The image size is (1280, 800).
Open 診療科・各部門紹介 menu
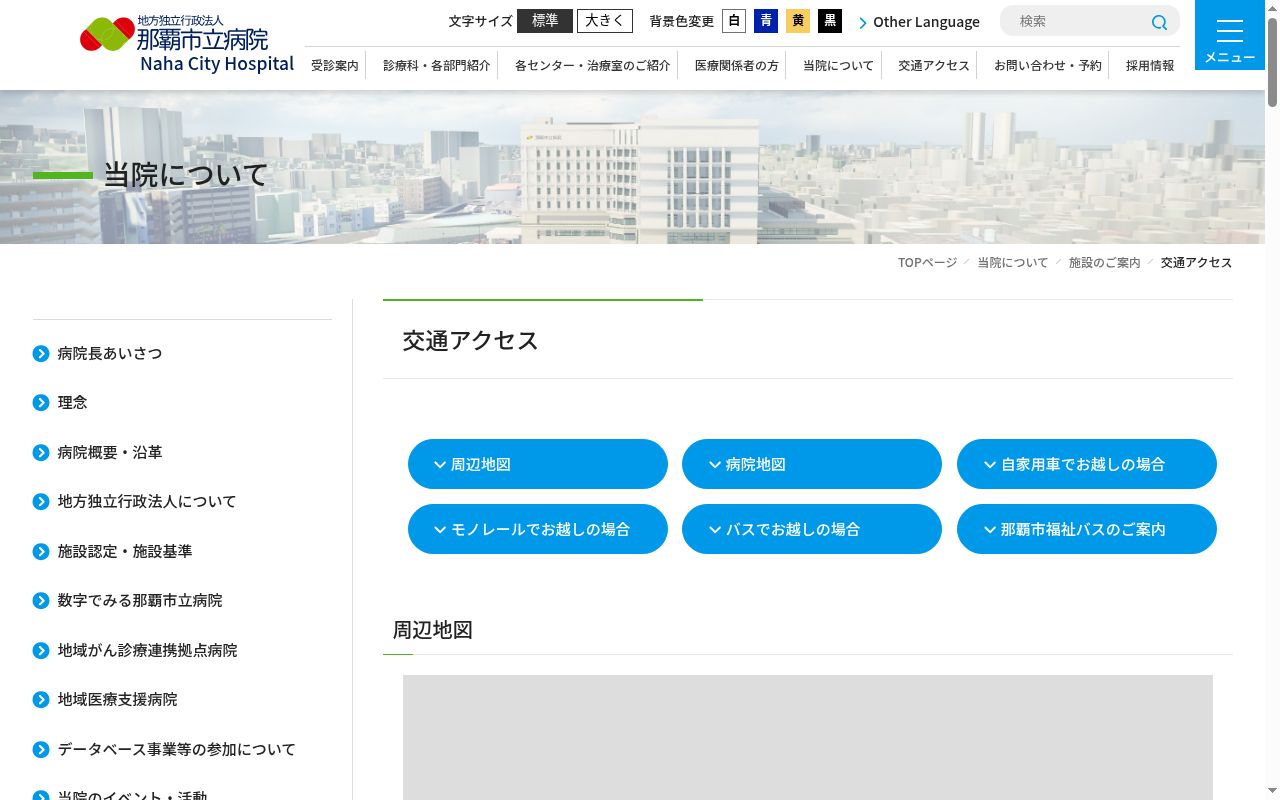437,65
